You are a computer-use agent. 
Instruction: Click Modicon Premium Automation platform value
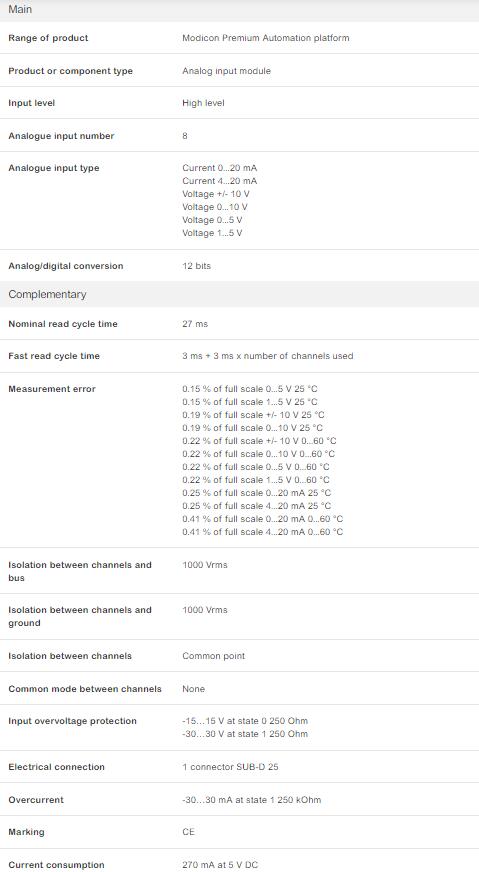pos(265,38)
